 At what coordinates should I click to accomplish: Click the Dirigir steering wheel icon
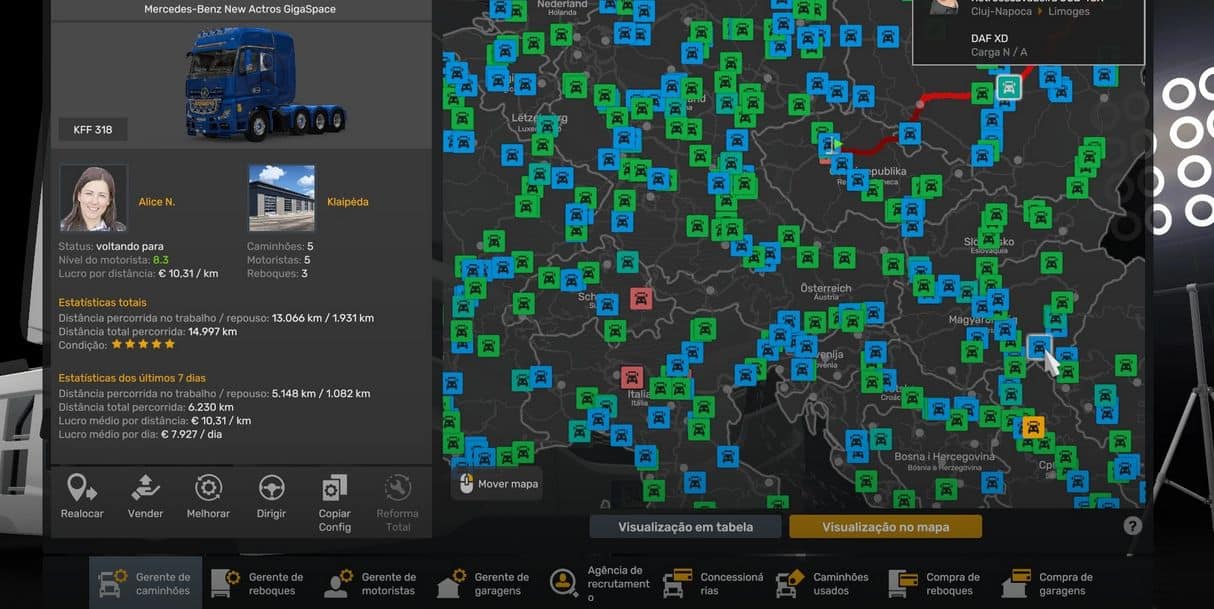coord(271,489)
